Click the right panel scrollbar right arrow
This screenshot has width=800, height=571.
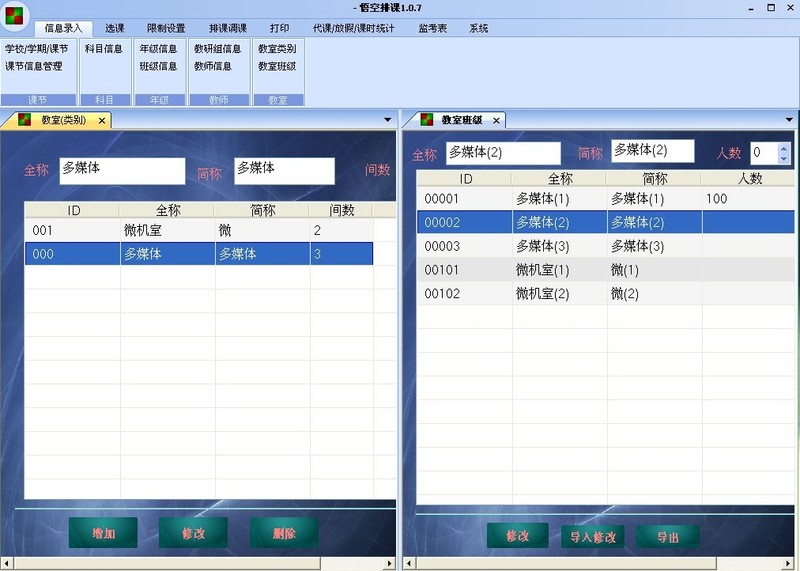pyautogui.click(x=790, y=564)
